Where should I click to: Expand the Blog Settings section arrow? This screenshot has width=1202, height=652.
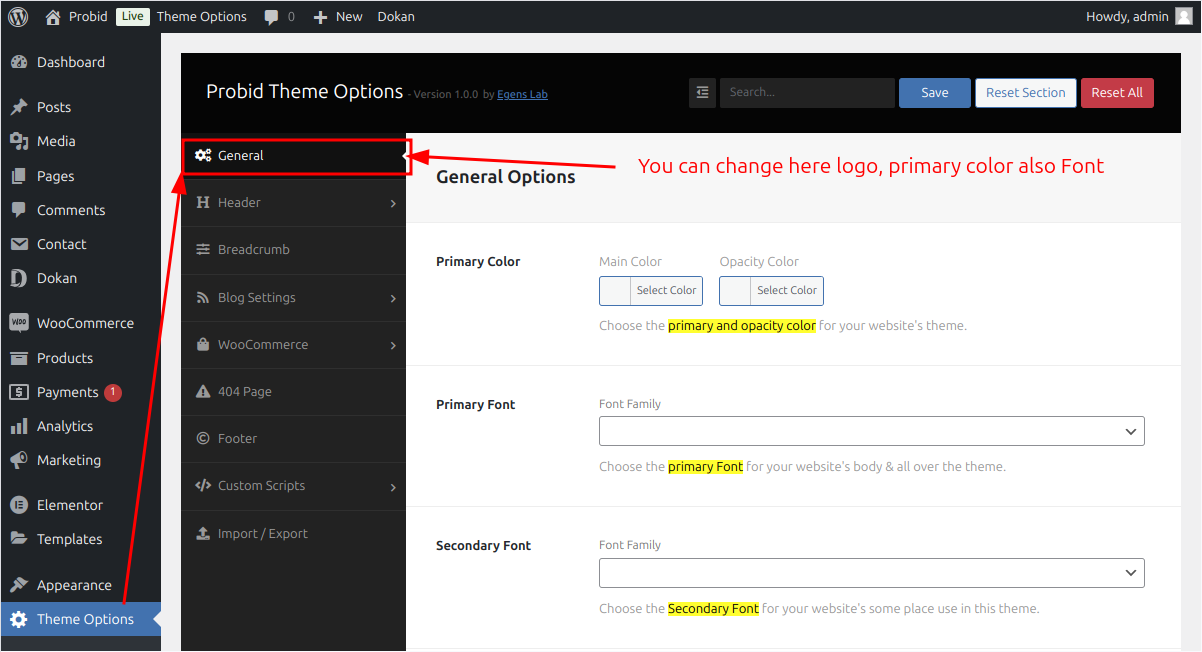point(393,299)
